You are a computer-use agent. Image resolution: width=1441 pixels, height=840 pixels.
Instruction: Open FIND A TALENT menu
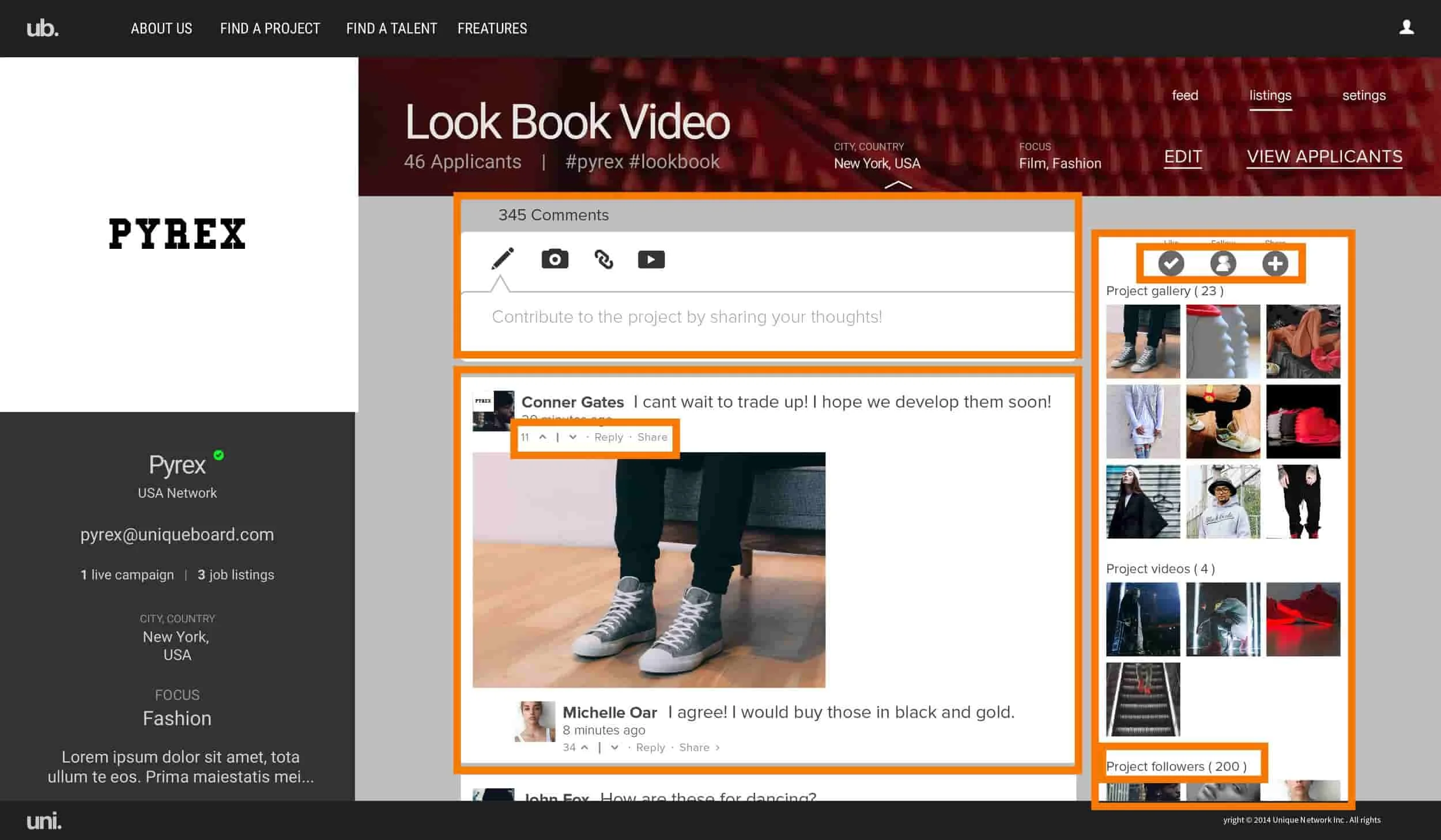pos(391,28)
